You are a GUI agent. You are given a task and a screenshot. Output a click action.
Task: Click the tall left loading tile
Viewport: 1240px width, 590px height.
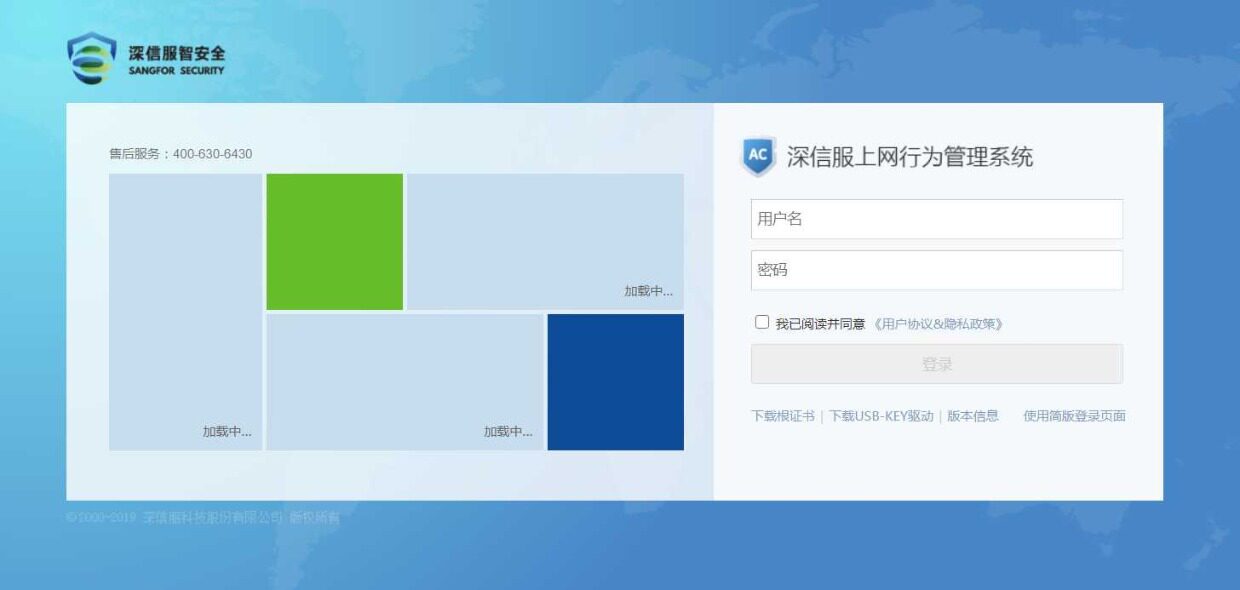coord(185,312)
